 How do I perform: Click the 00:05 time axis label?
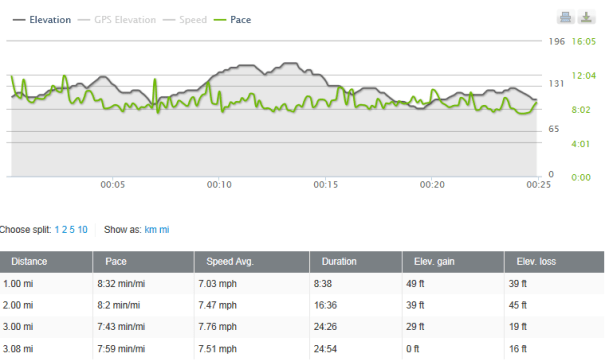click(x=113, y=185)
